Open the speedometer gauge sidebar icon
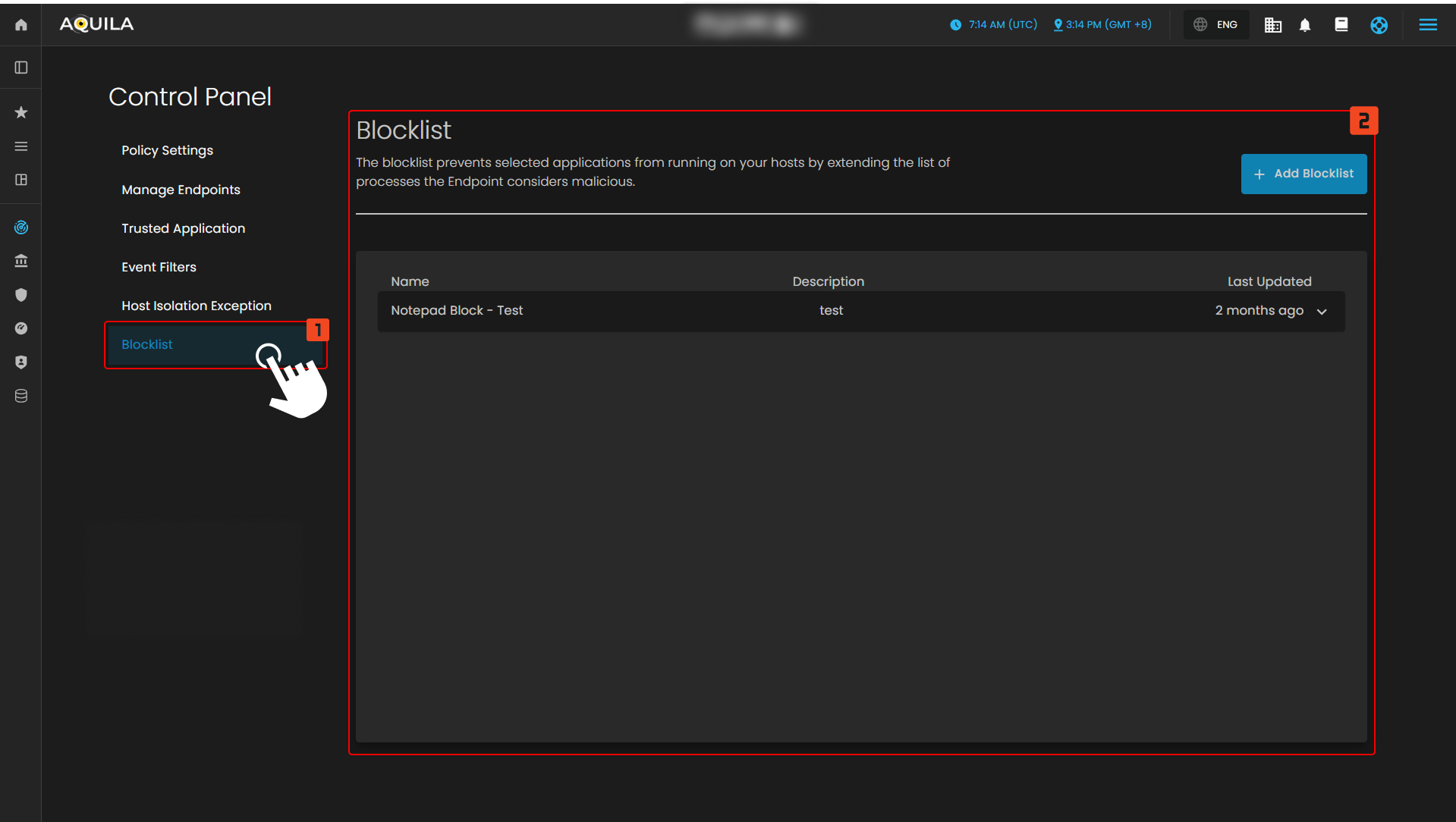The image size is (1456, 822). tap(21, 328)
